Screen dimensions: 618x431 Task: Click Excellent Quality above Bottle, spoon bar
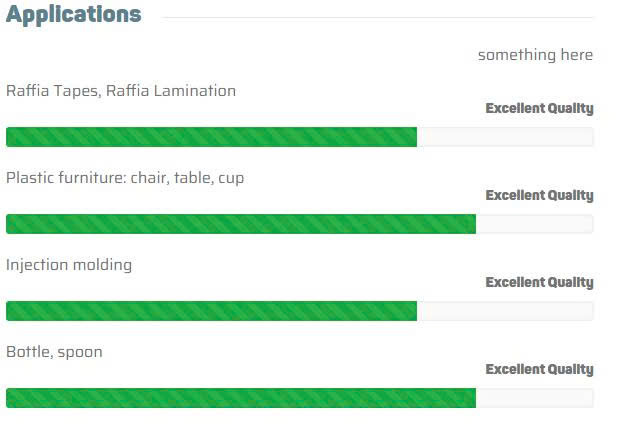click(x=539, y=369)
